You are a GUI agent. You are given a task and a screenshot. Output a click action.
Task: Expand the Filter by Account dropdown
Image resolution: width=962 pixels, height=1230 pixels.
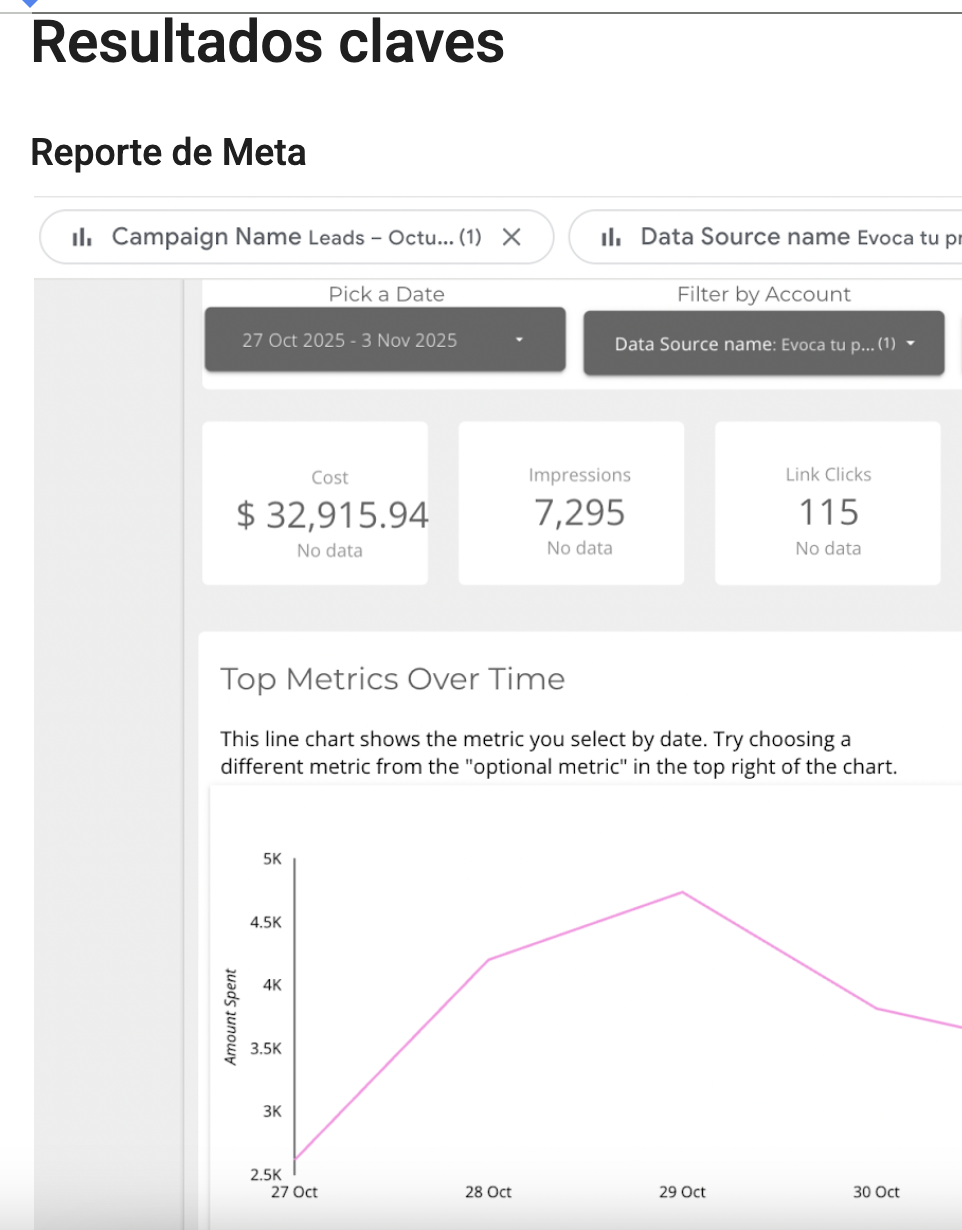(763, 343)
